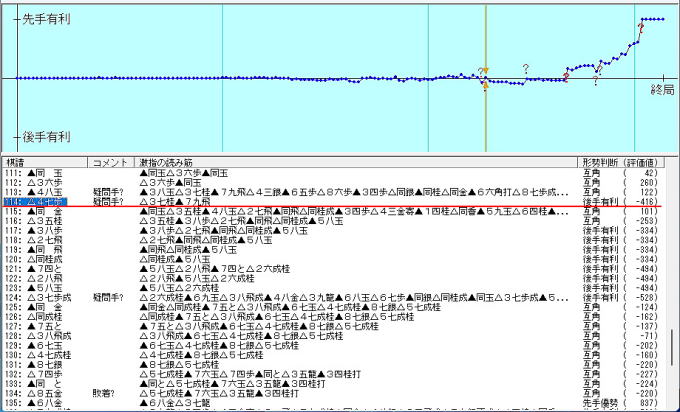Viewport: 680px width, 412px height.
Task: Click the 終局 end-of-game tick on graph
Action: [662, 90]
